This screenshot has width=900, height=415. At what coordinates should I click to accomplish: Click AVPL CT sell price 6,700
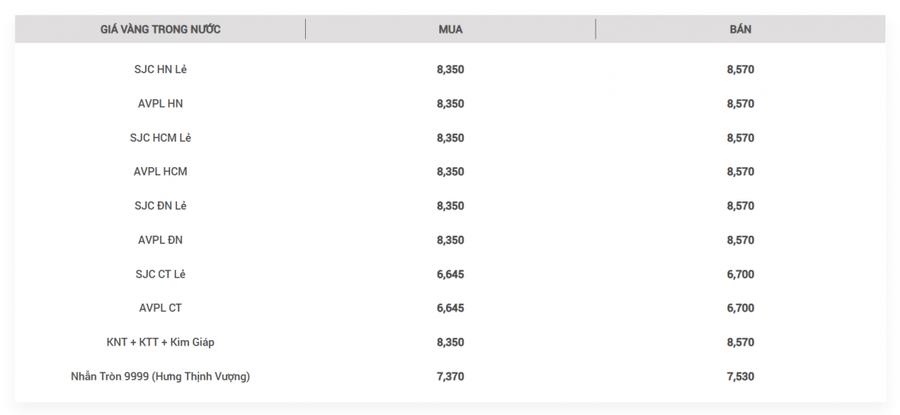click(x=740, y=308)
